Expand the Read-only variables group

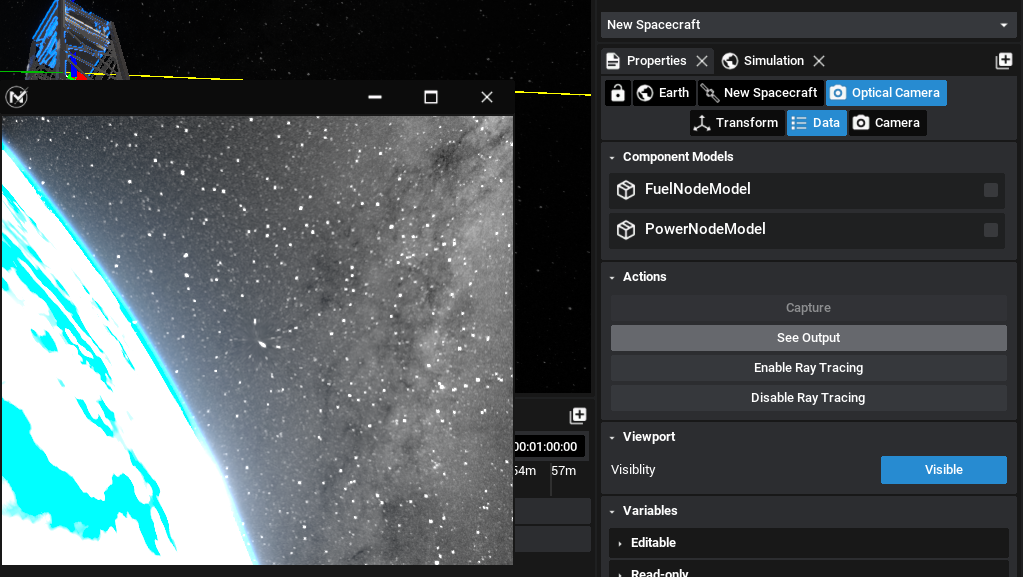point(808,570)
